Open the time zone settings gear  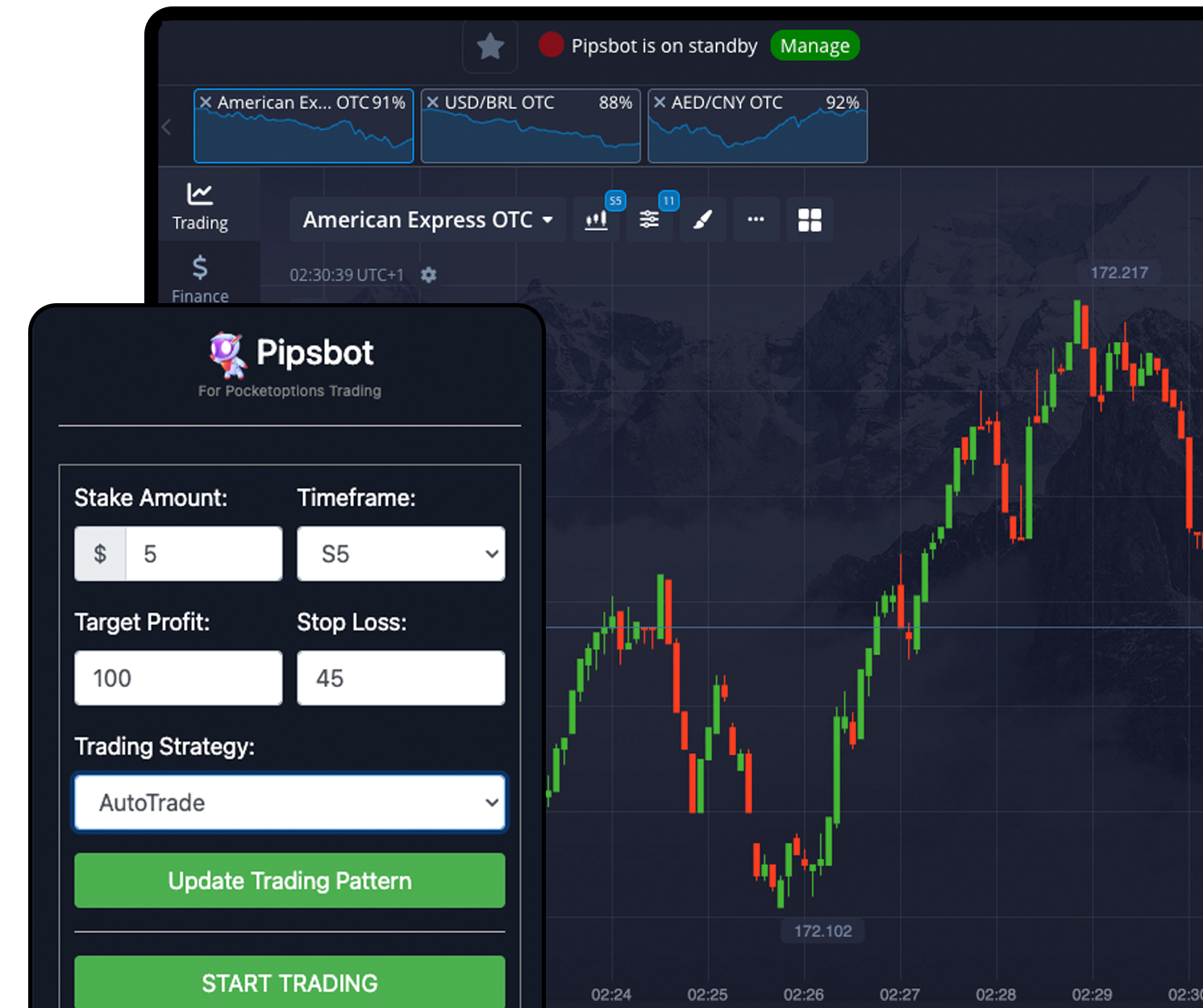point(429,275)
